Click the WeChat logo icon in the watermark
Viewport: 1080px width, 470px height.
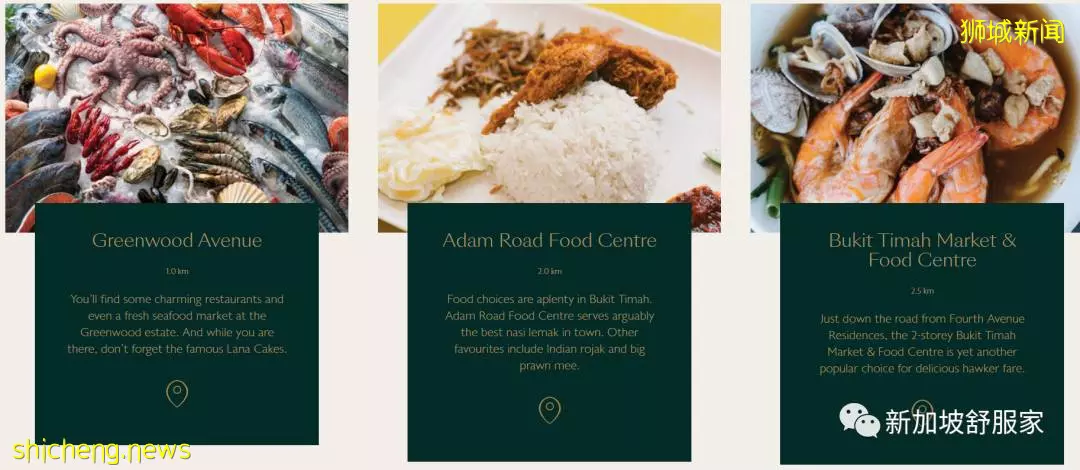859,420
